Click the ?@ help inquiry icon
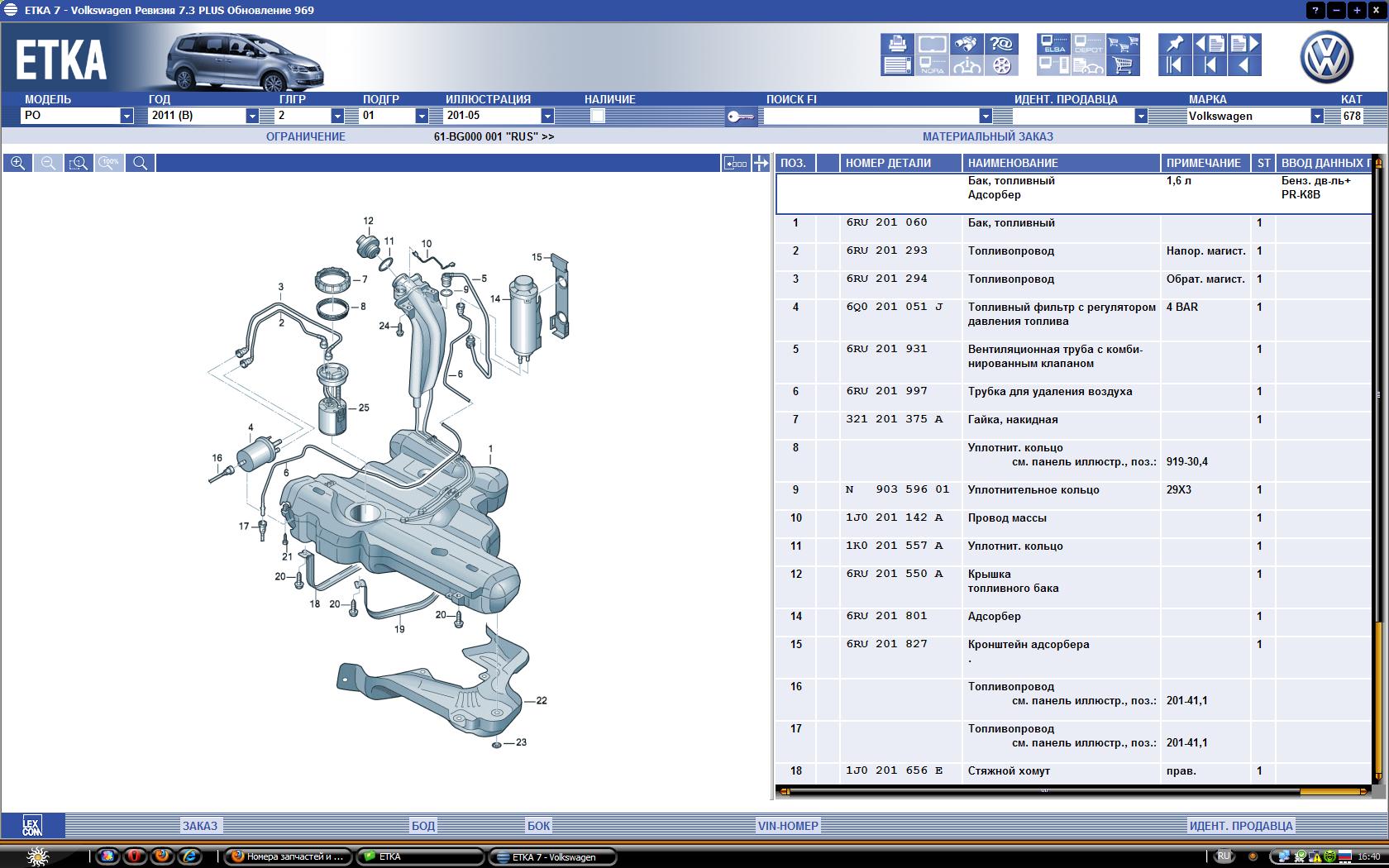The width and height of the screenshot is (1389, 868). 1001,44
